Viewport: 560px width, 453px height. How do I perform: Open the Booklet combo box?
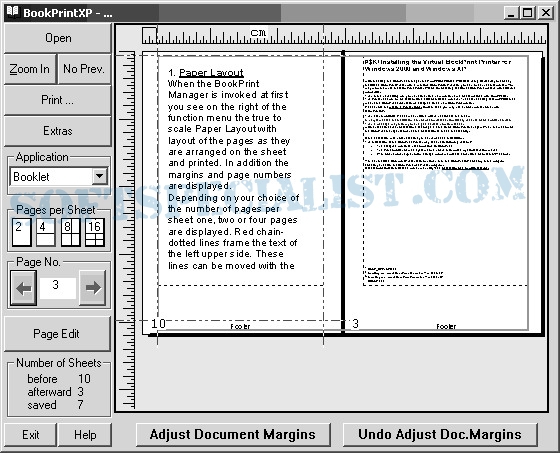[59, 176]
